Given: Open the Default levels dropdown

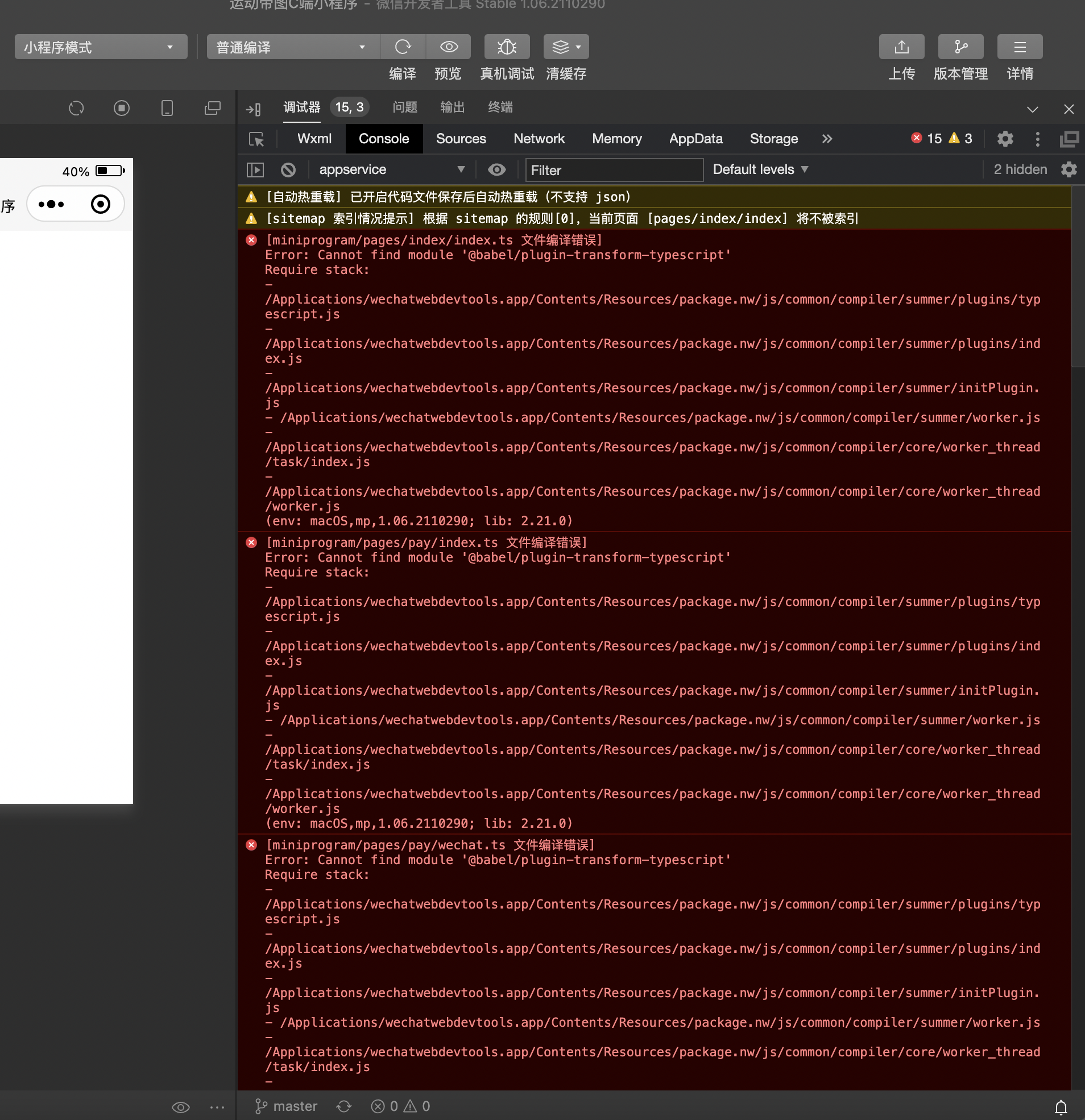Looking at the screenshot, I should (x=760, y=170).
